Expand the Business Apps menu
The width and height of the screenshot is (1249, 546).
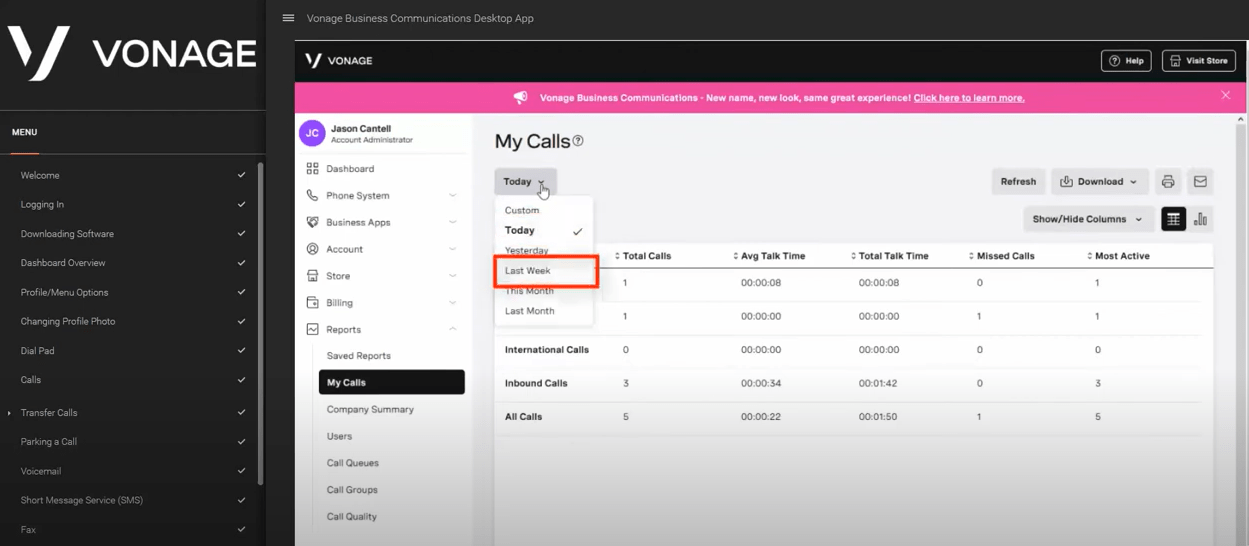tap(382, 222)
